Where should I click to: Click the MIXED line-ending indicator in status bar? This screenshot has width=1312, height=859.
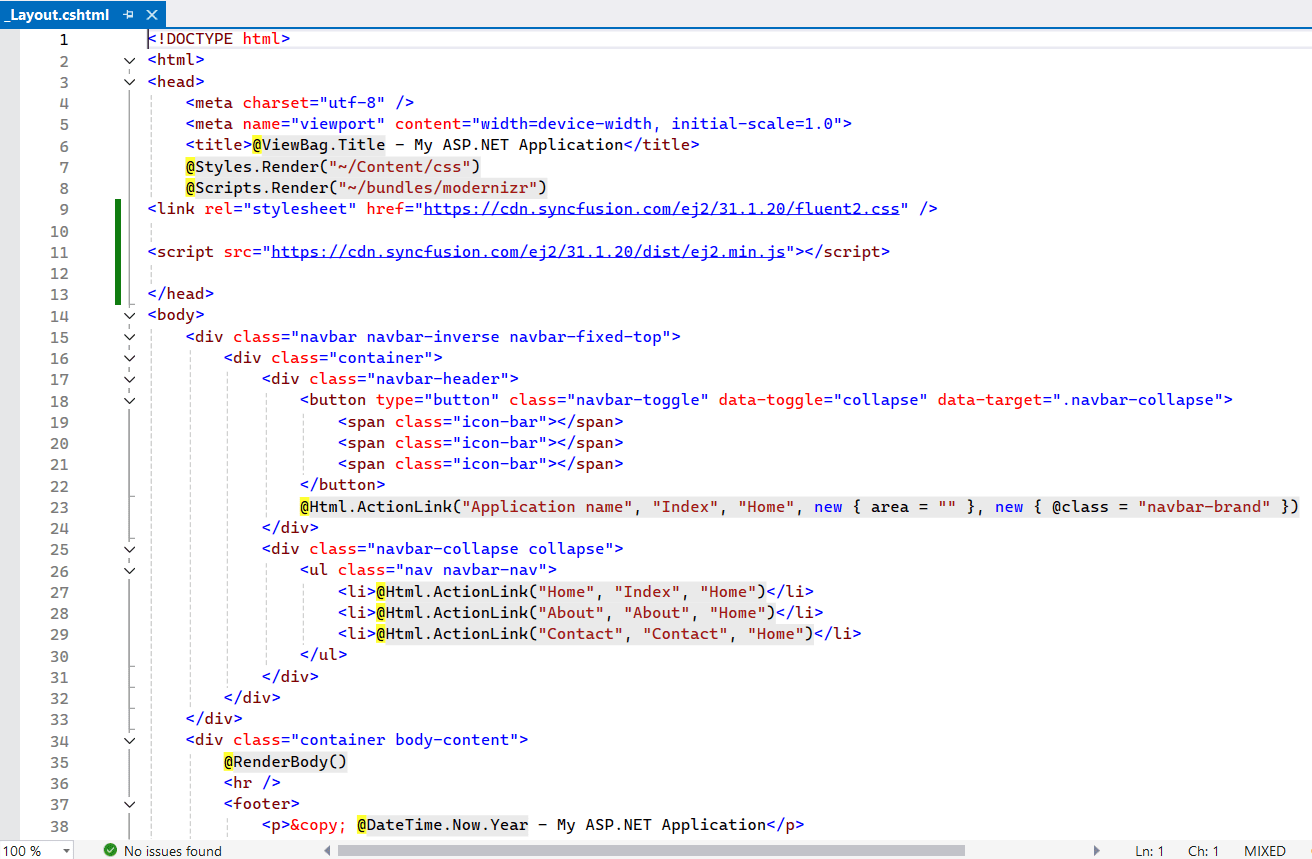tap(1264, 850)
